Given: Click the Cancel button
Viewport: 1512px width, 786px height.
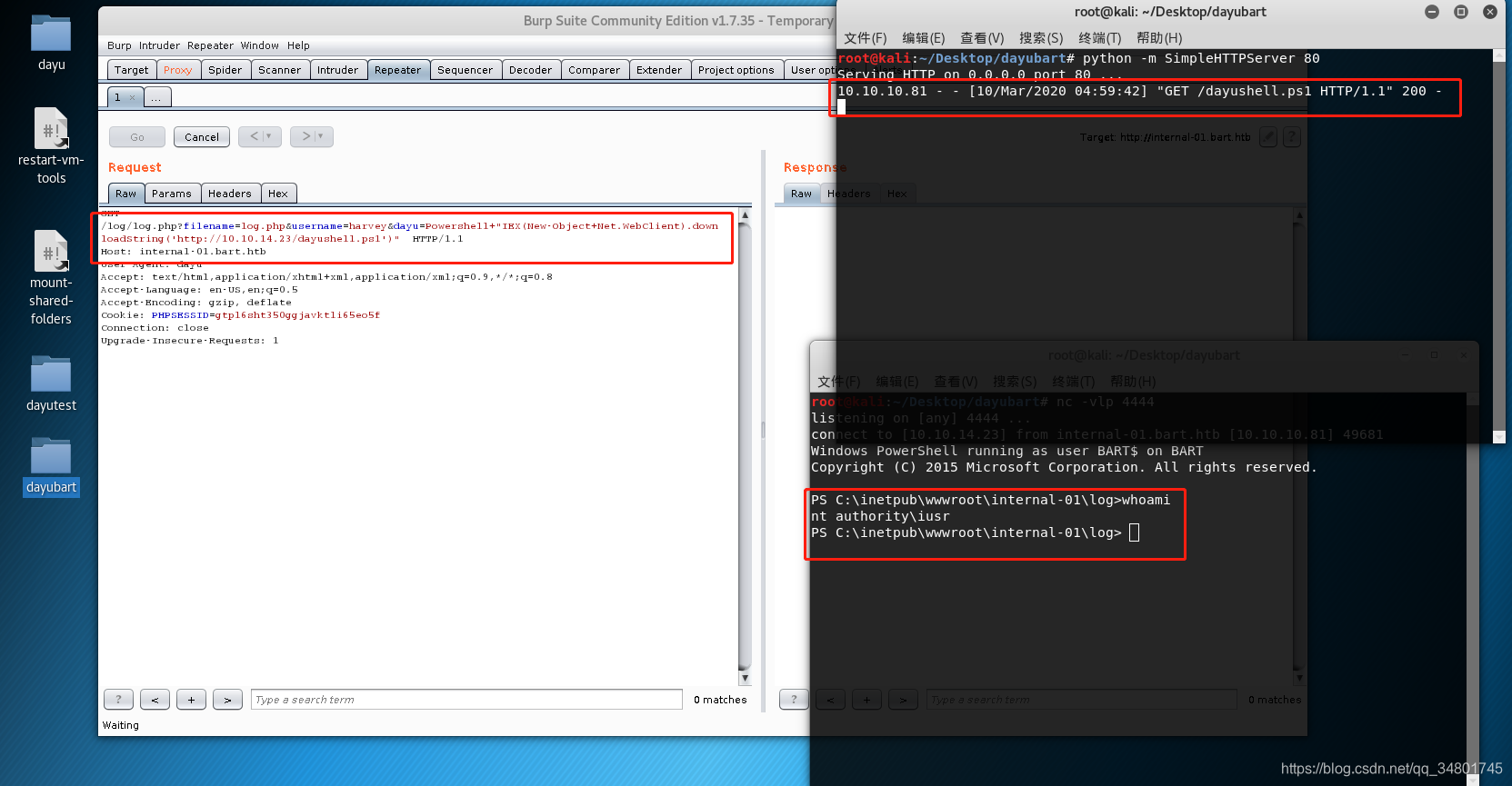Looking at the screenshot, I should pyautogui.click(x=202, y=137).
